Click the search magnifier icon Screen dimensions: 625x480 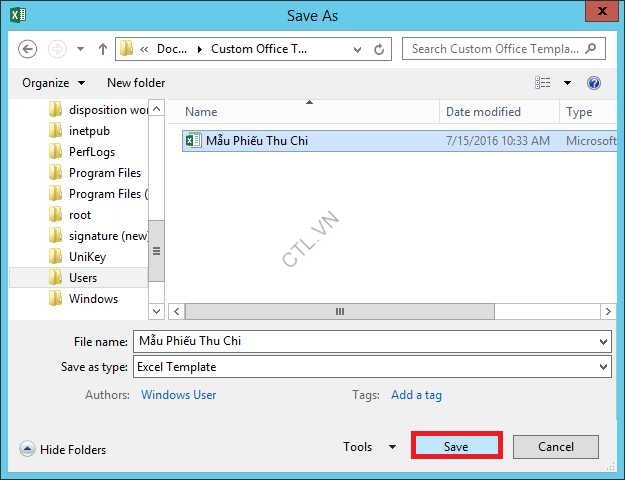click(591, 49)
